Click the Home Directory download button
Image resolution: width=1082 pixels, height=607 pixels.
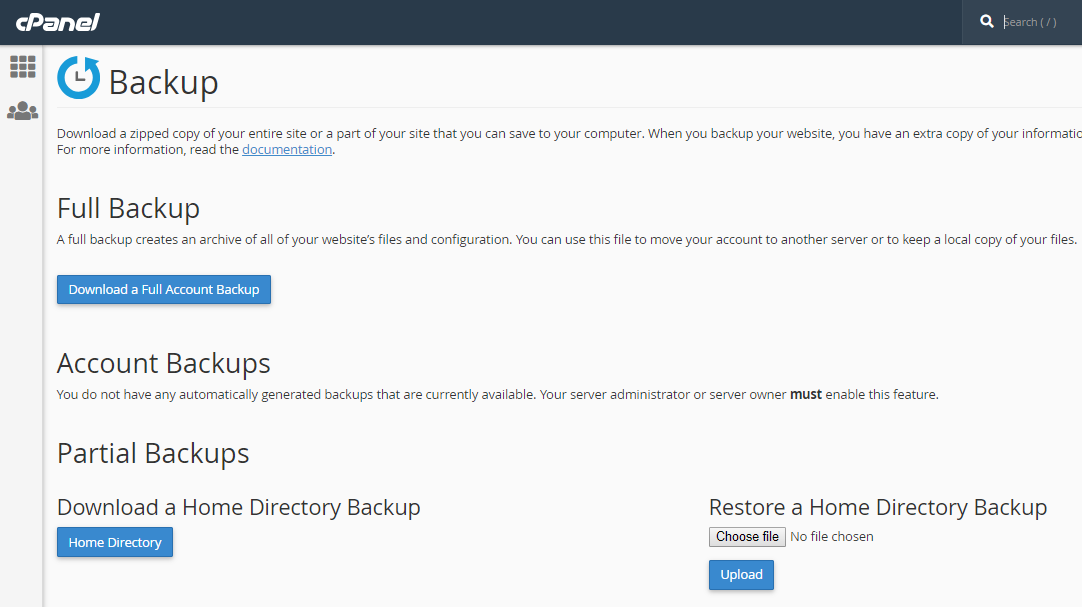pos(114,542)
